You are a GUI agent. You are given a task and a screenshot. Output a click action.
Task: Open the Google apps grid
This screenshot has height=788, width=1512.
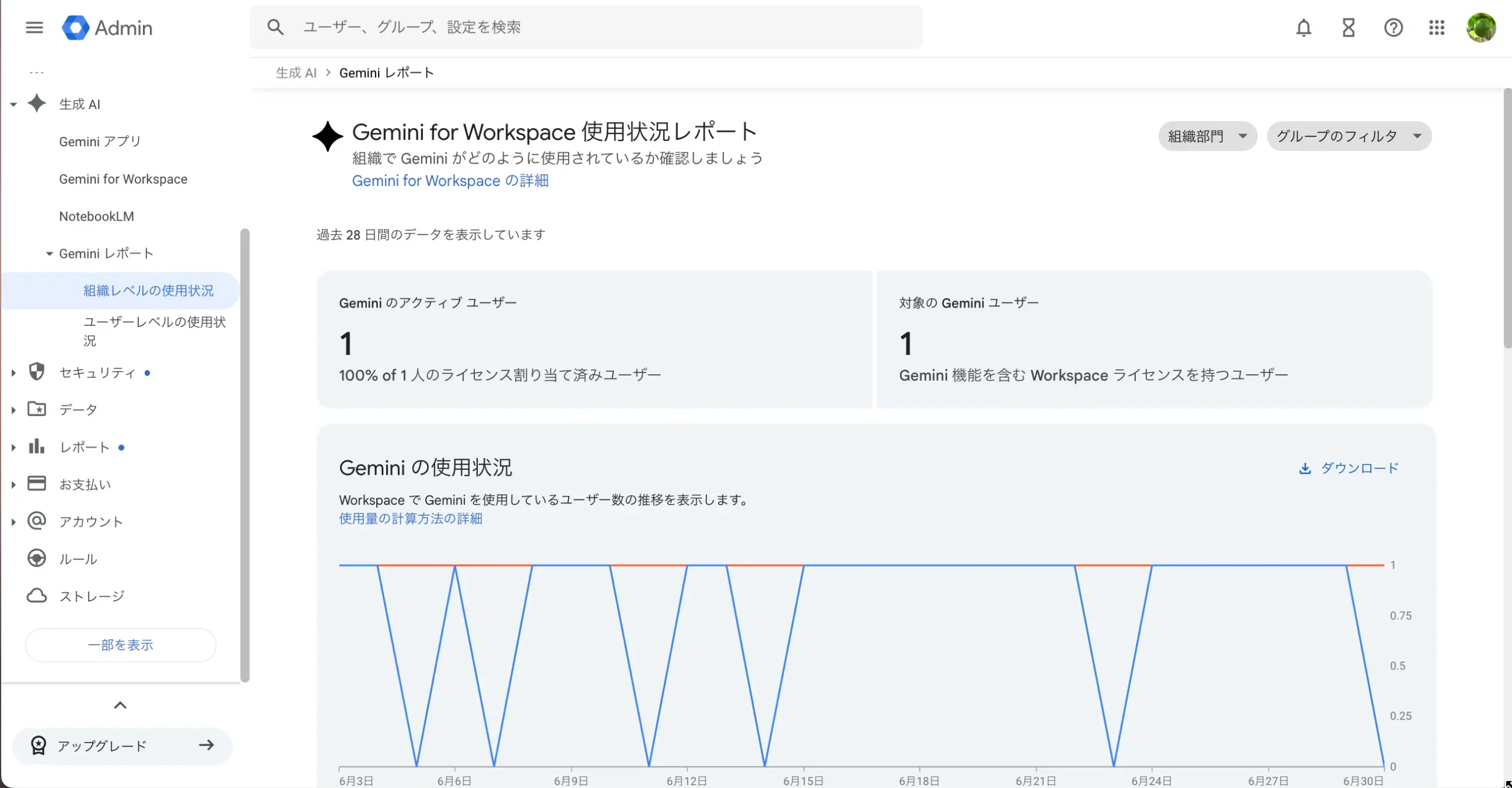coord(1436,28)
